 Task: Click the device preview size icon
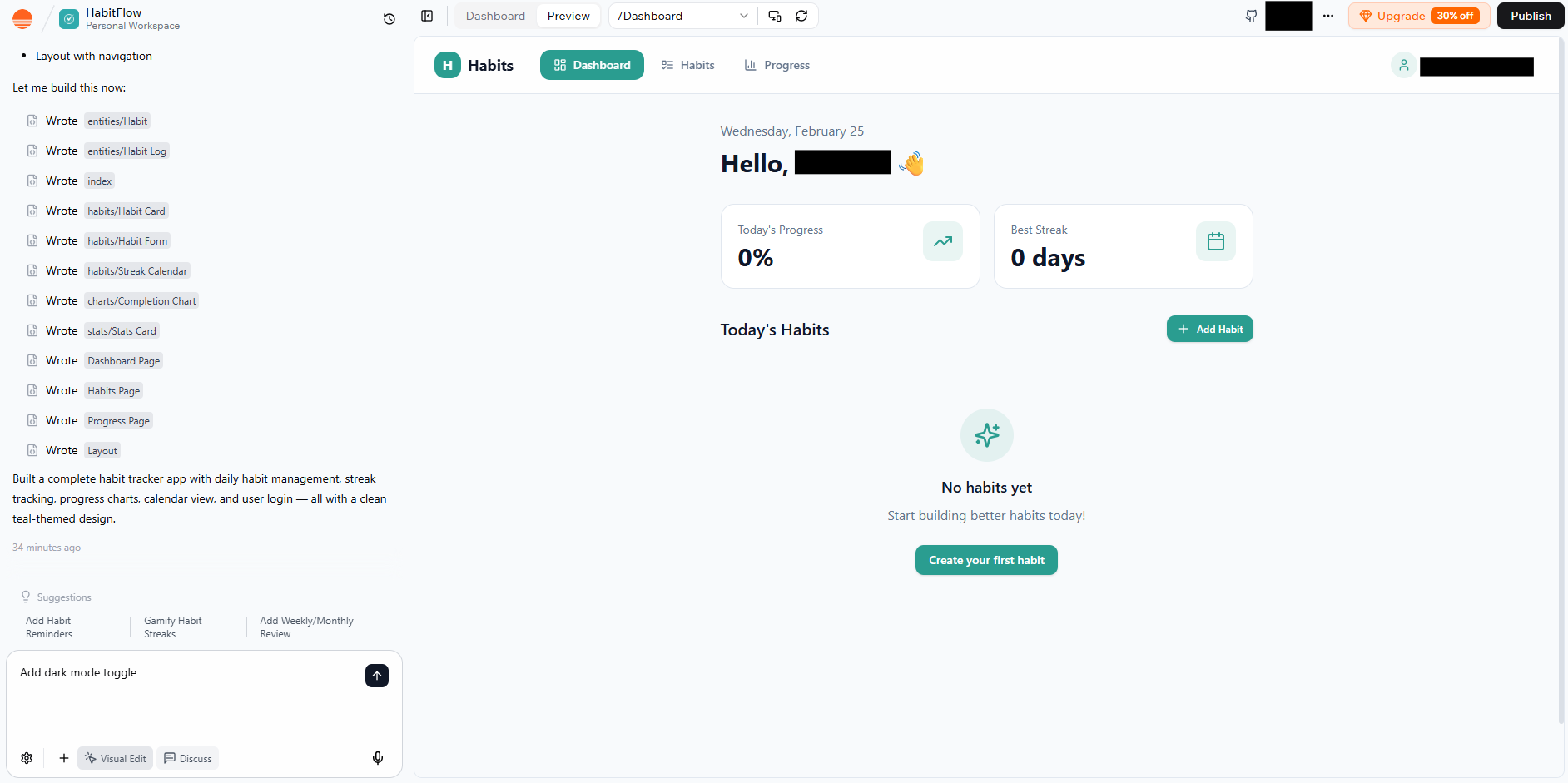tap(775, 16)
